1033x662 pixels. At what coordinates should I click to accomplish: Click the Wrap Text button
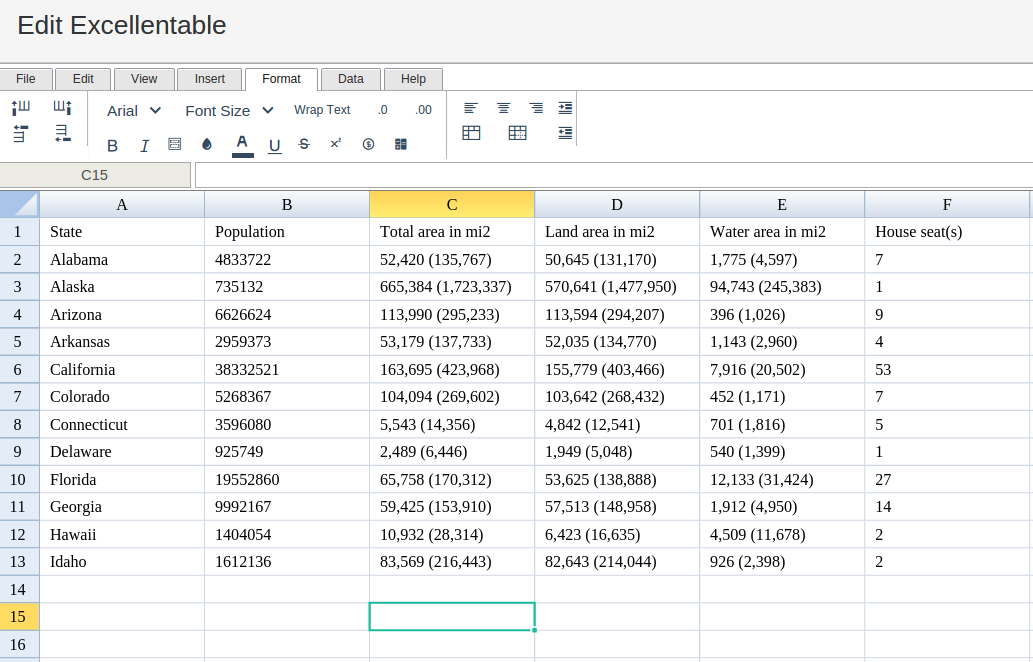pos(322,110)
